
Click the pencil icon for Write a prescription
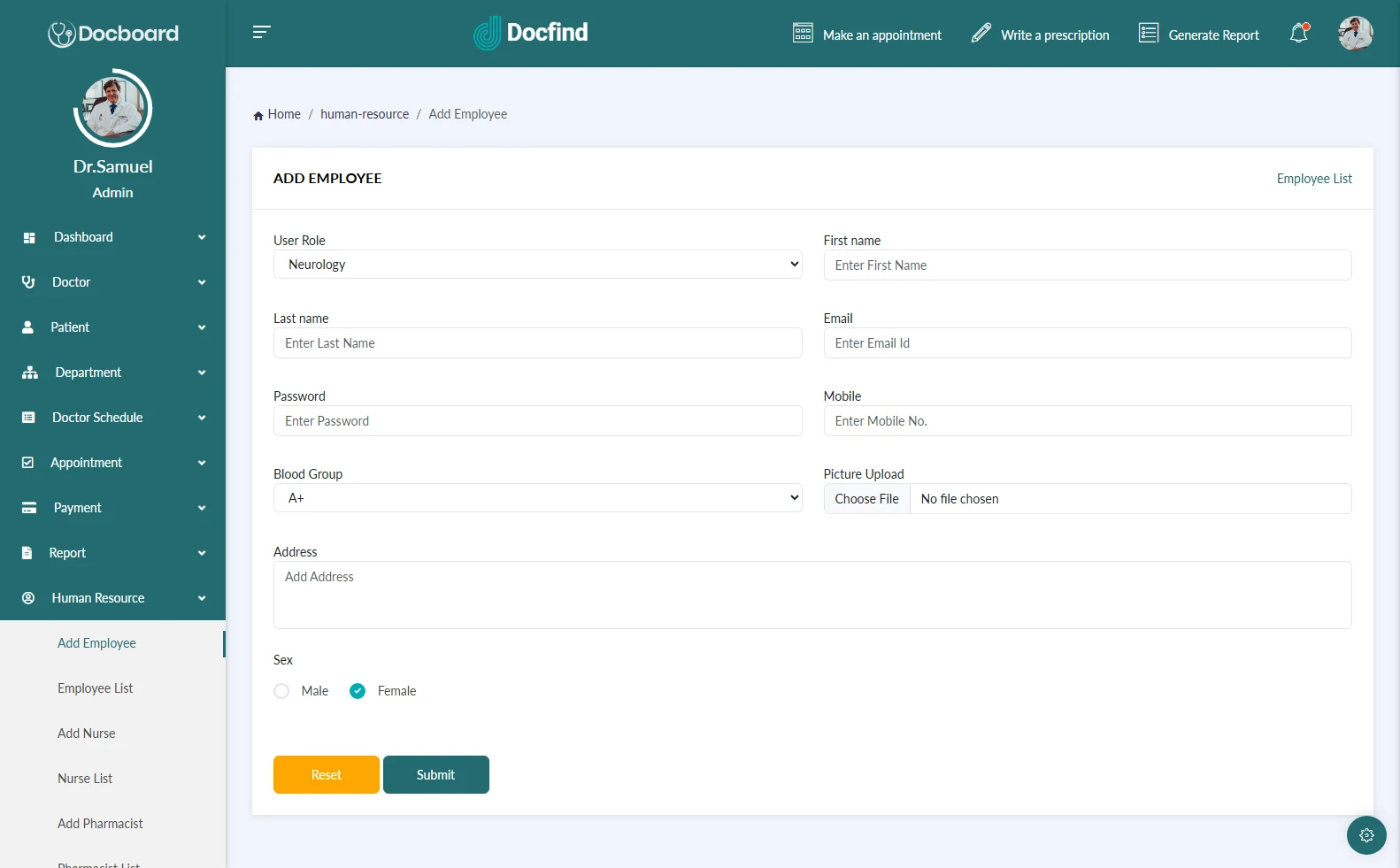click(981, 34)
